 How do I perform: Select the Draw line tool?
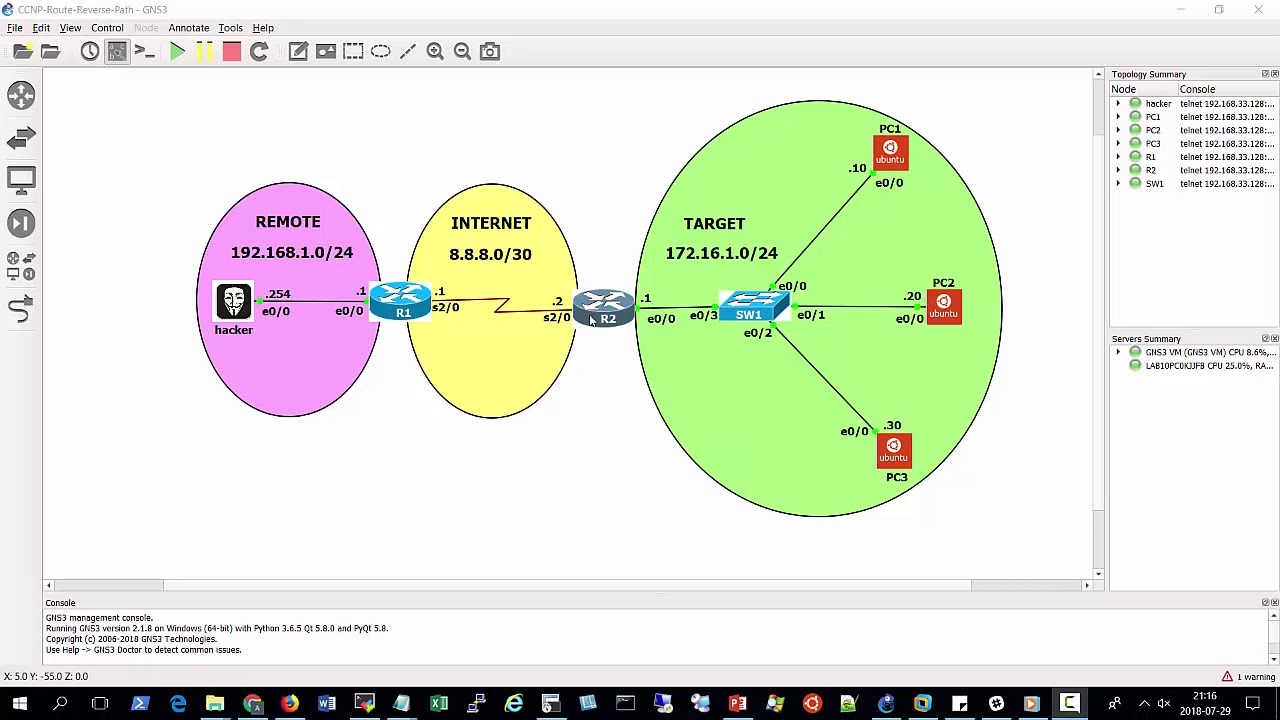407,51
